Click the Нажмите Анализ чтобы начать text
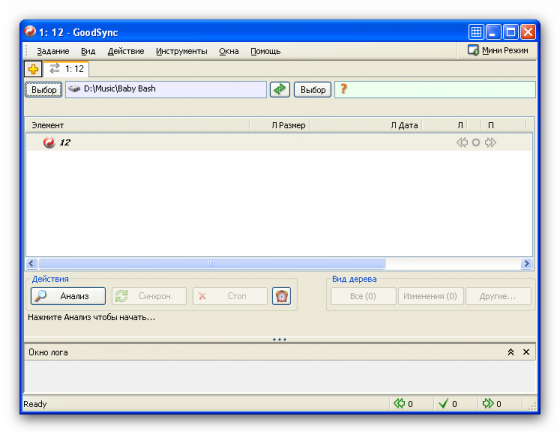The width and height of the screenshot is (560, 434). (x=91, y=317)
